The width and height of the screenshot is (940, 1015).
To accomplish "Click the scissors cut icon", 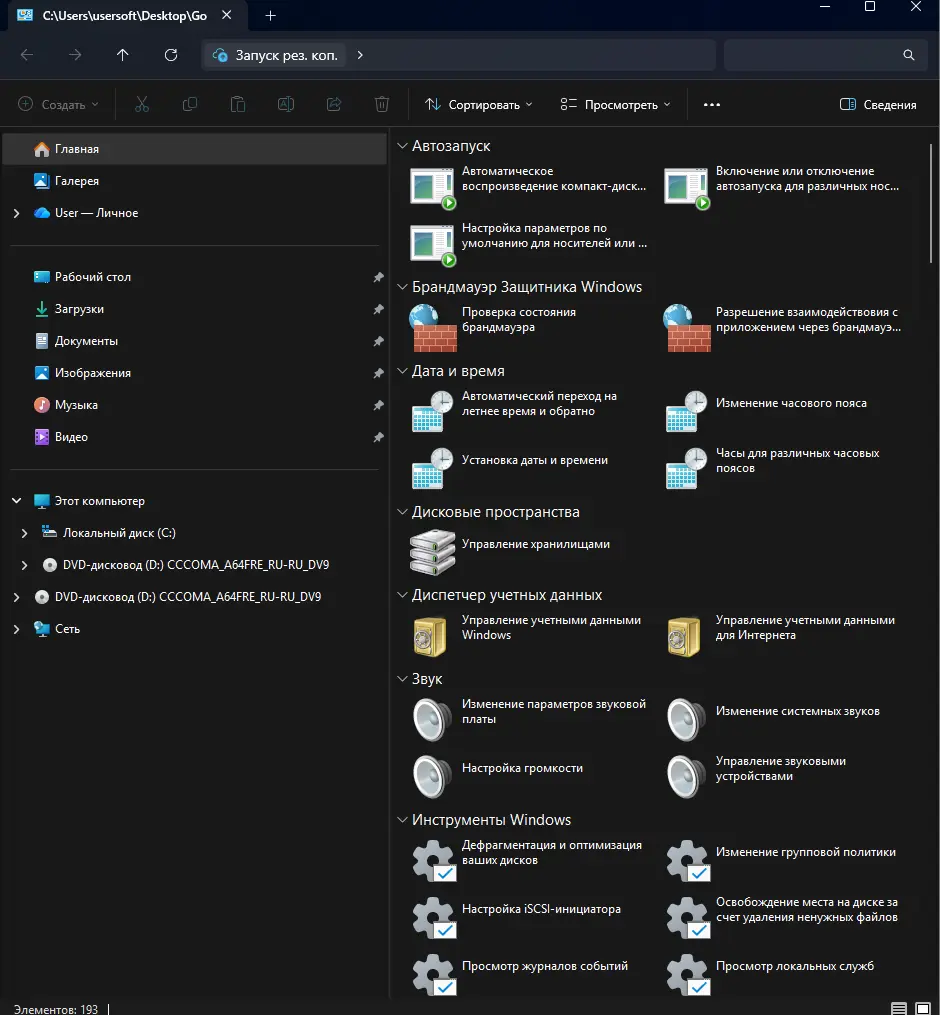I will point(141,104).
